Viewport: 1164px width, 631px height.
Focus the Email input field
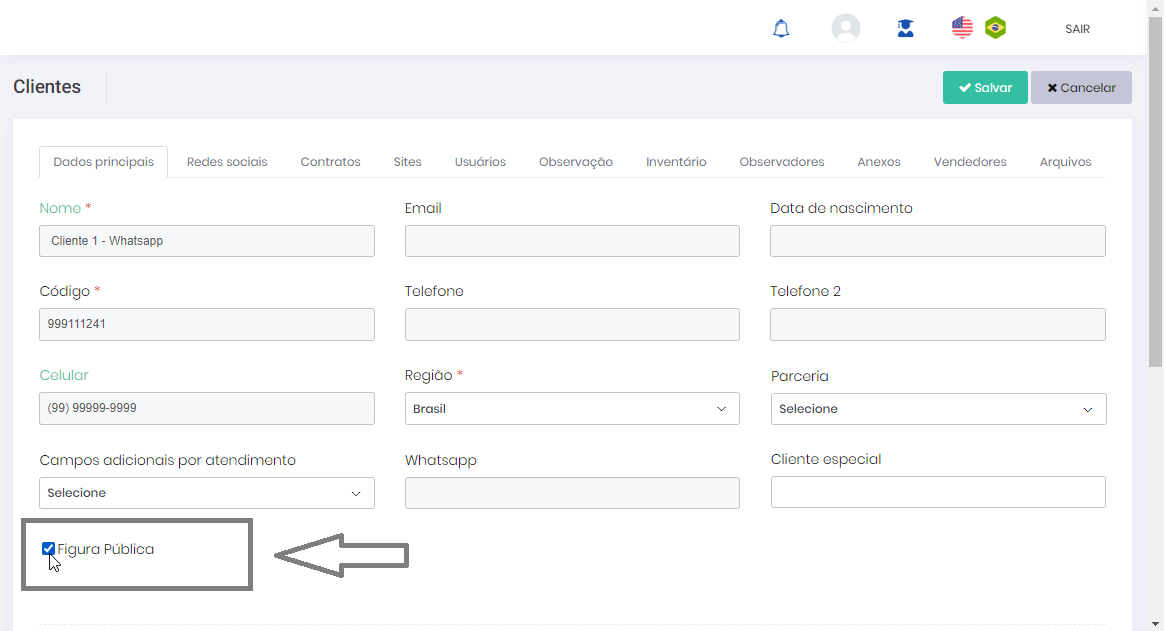point(572,241)
